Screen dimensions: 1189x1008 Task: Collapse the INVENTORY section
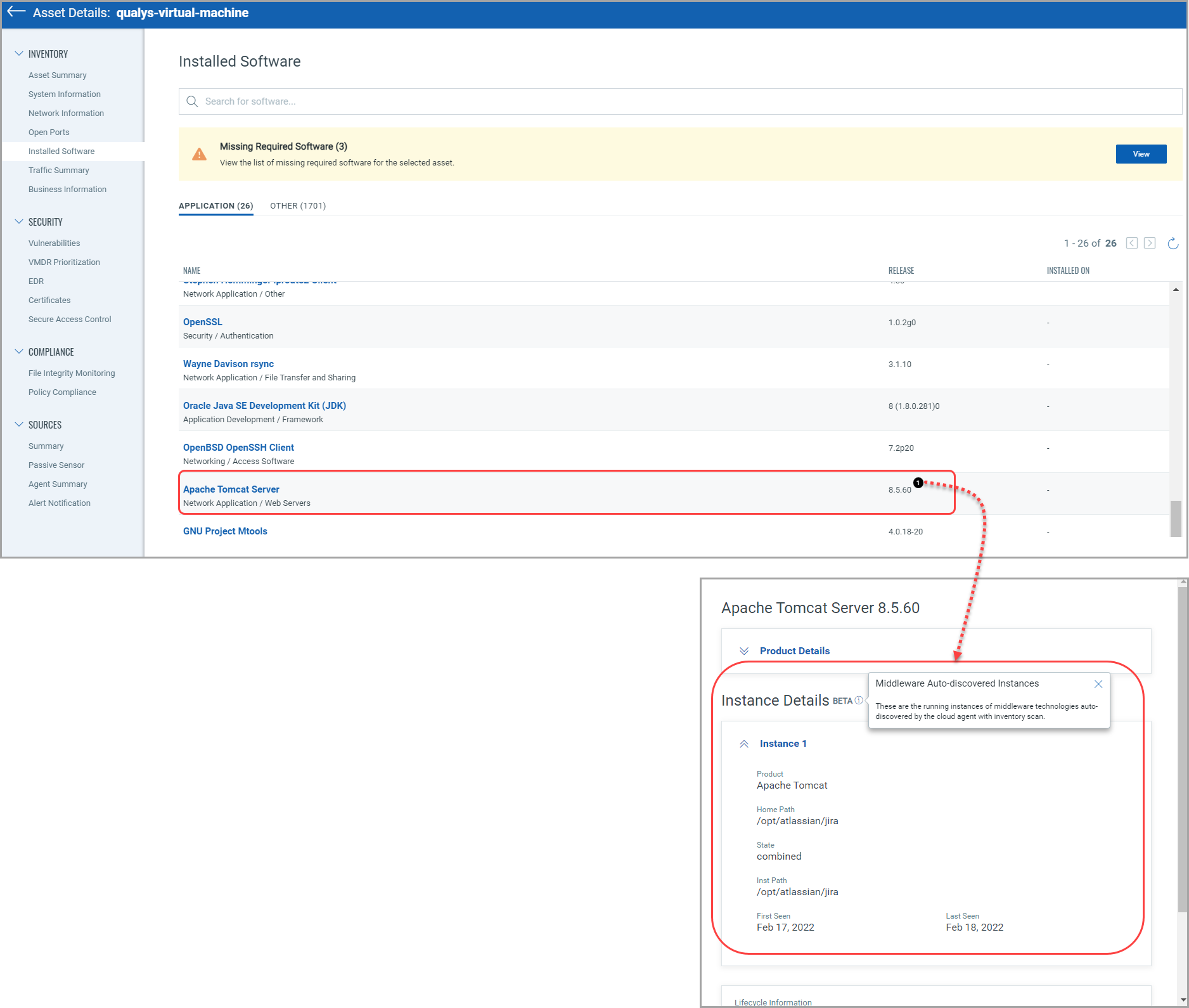coord(19,54)
